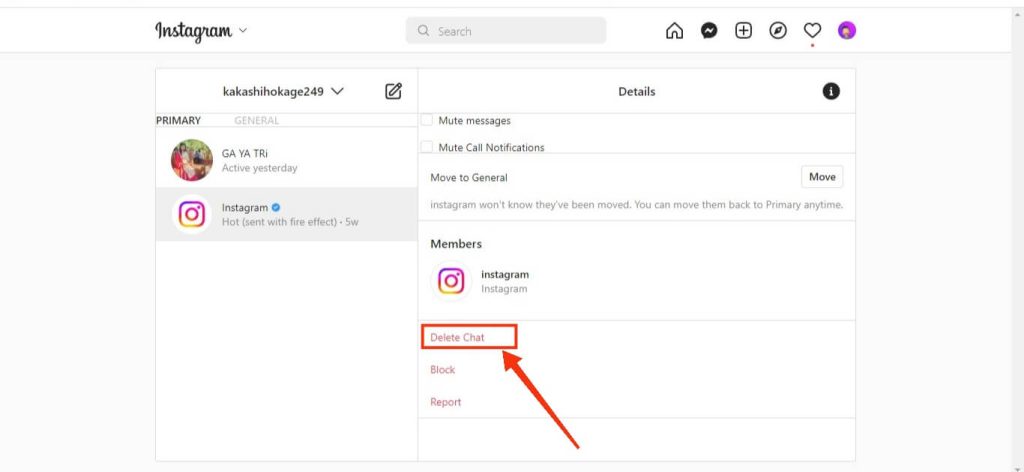Click the search magnifier icon
This screenshot has height=472, width=1024.
coord(423,31)
